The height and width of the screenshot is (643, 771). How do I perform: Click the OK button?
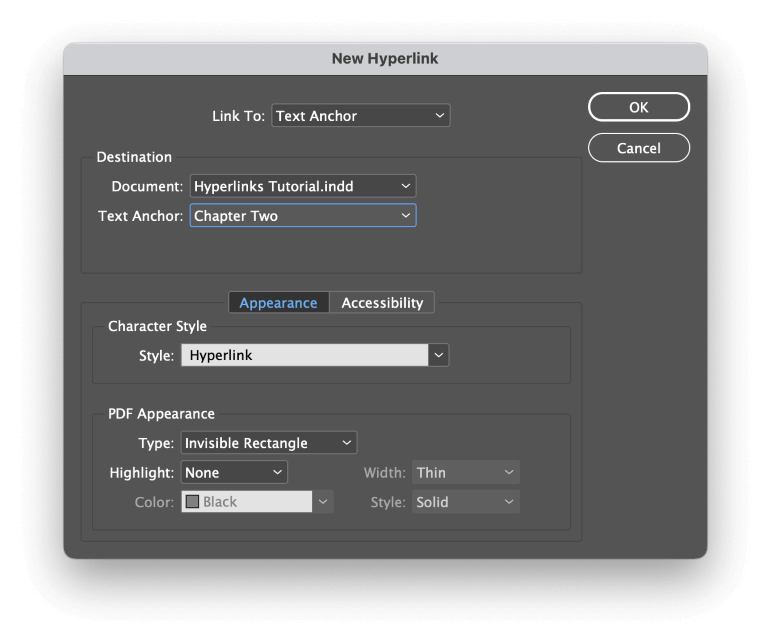(x=638, y=107)
